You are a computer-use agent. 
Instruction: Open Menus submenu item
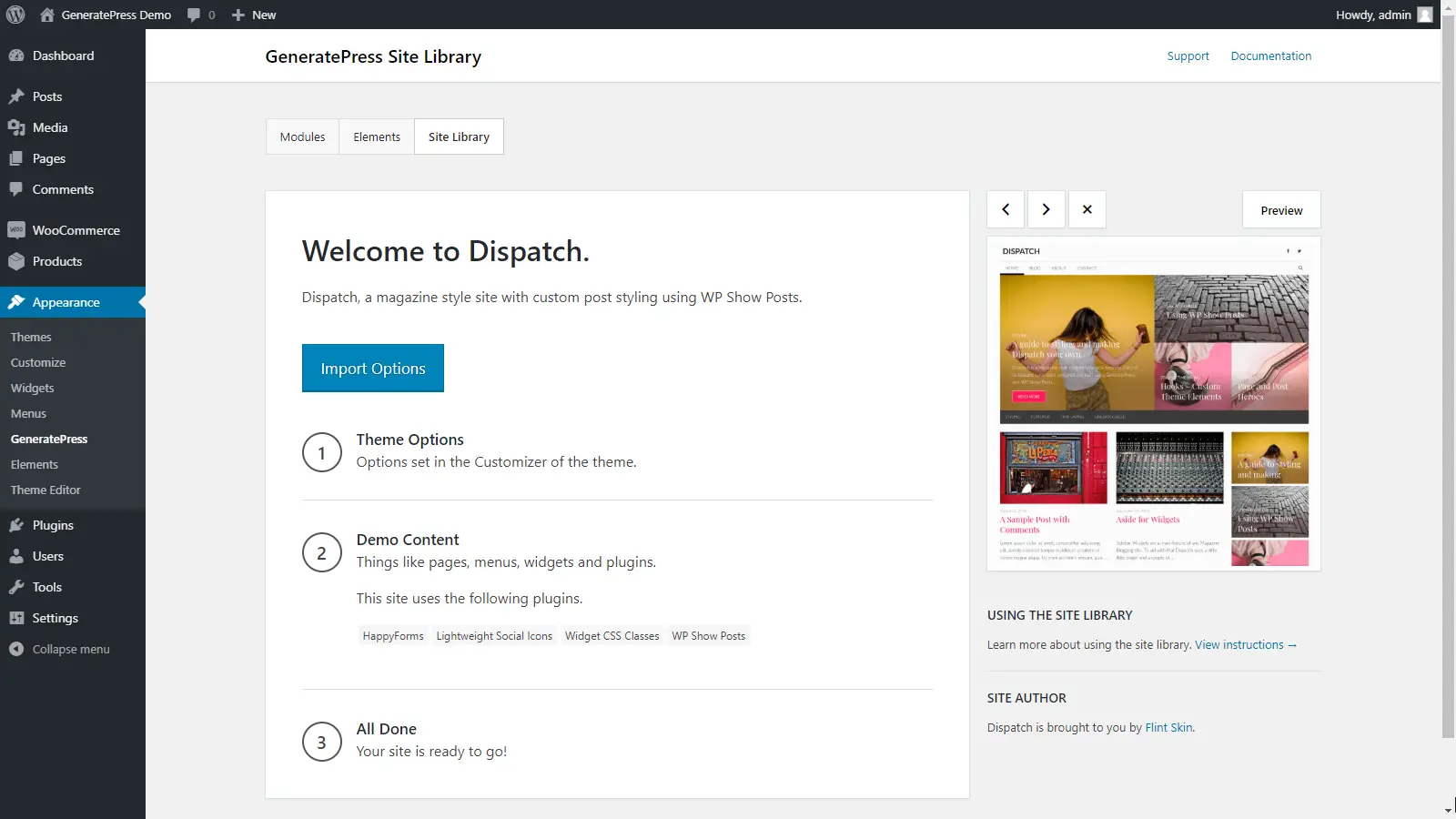click(28, 413)
